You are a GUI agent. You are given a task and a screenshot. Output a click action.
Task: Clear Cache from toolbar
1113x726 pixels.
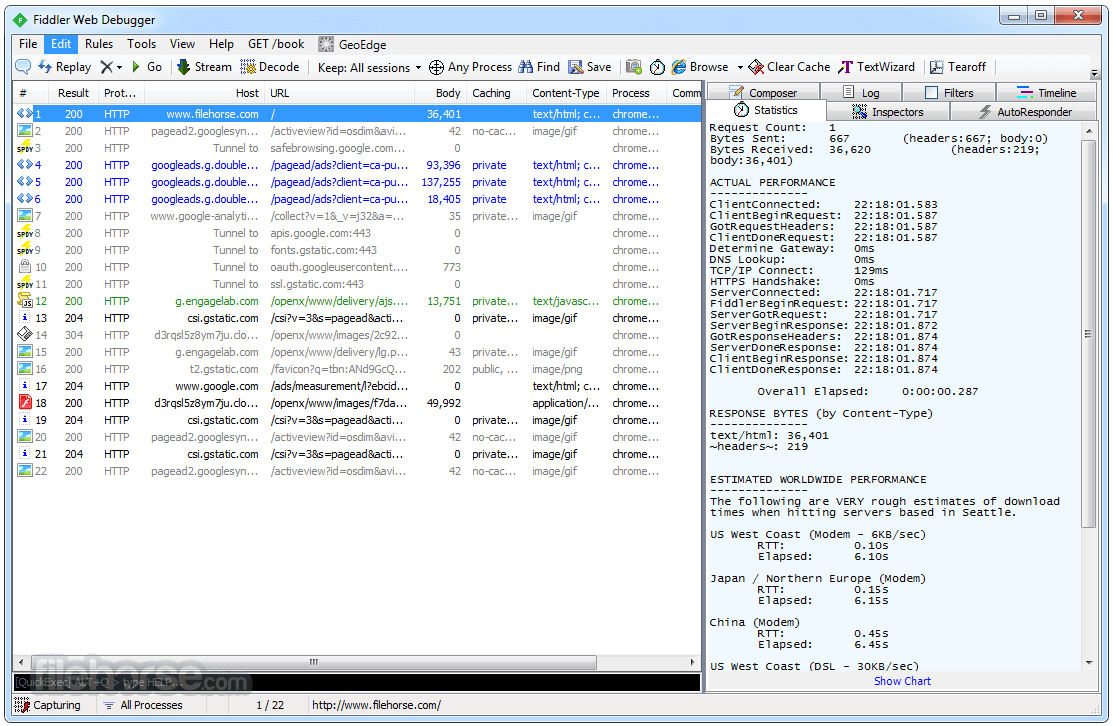[789, 67]
